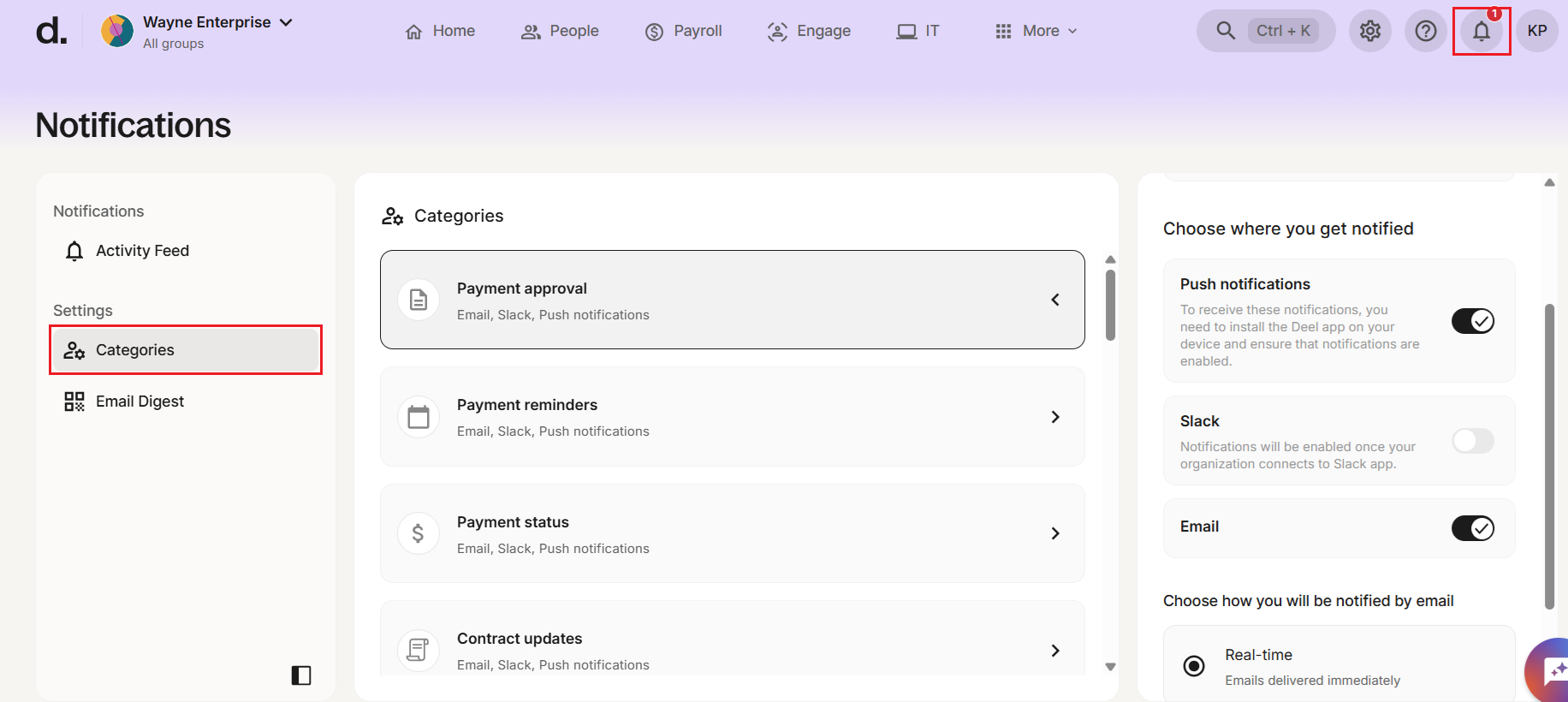The image size is (1568, 702).
Task: Open Activity Feed in sidebar
Action: (142, 251)
